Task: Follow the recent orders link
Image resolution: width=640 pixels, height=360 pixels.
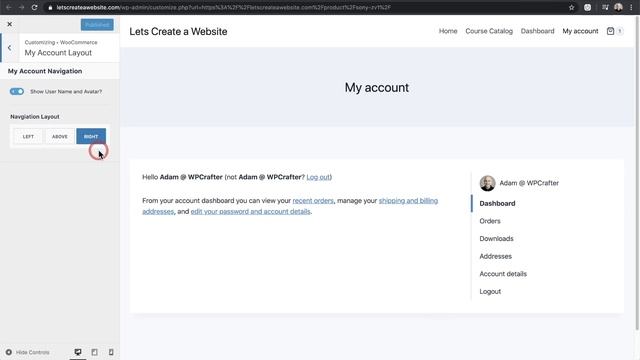Action: 313,201
